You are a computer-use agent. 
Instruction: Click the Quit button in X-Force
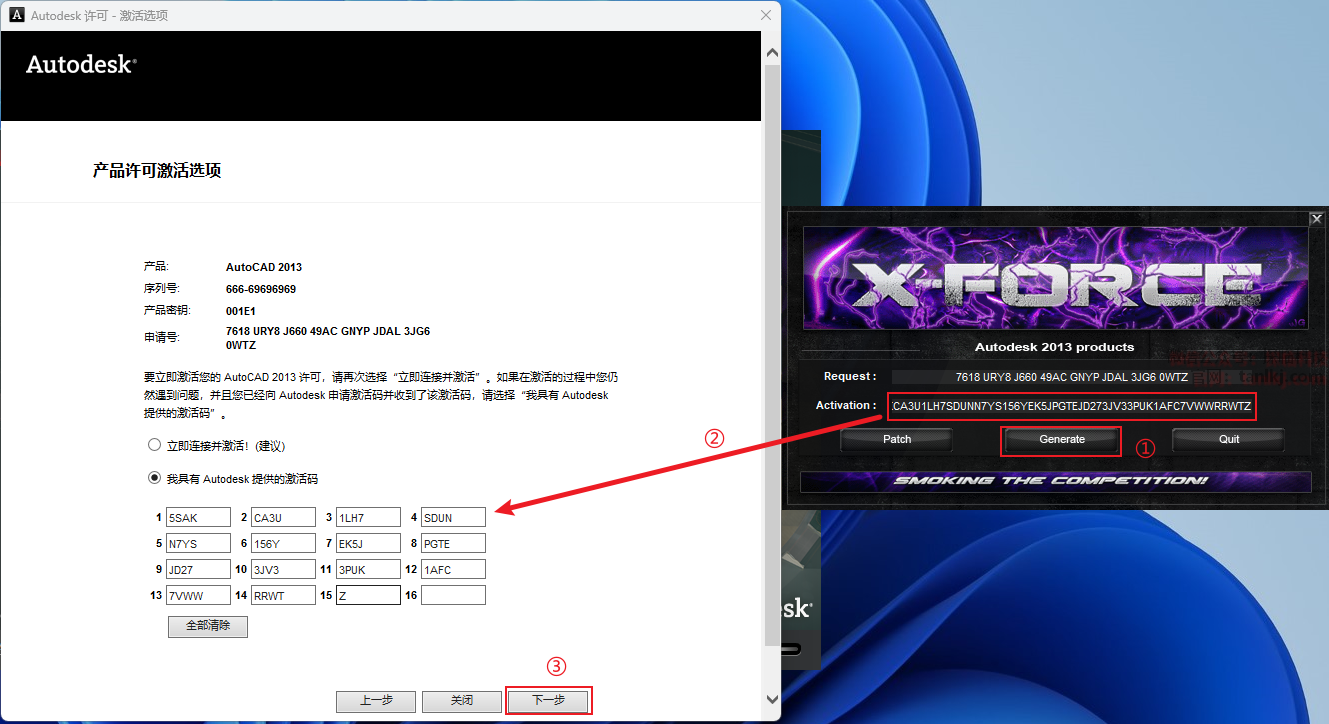[1229, 439]
